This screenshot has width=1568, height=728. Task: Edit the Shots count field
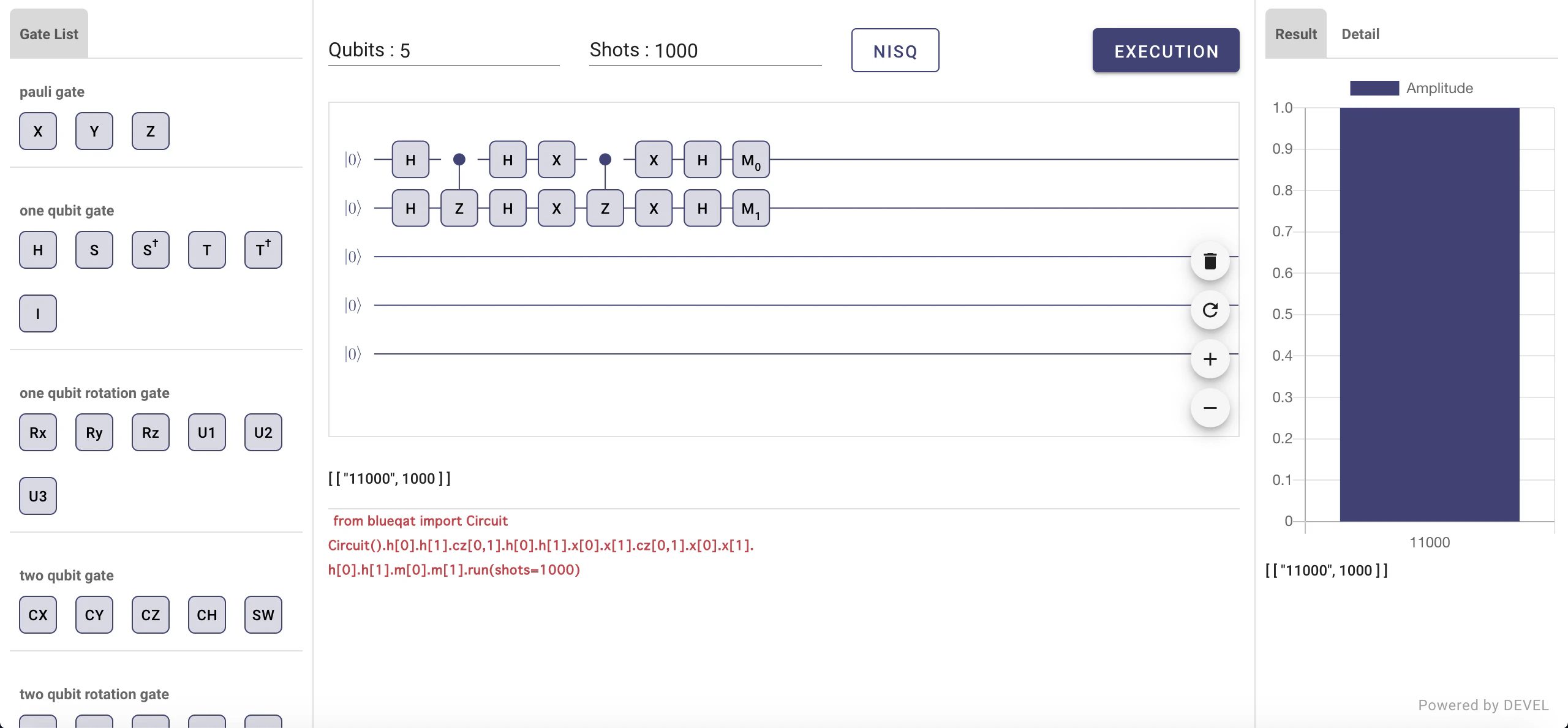tap(706, 50)
